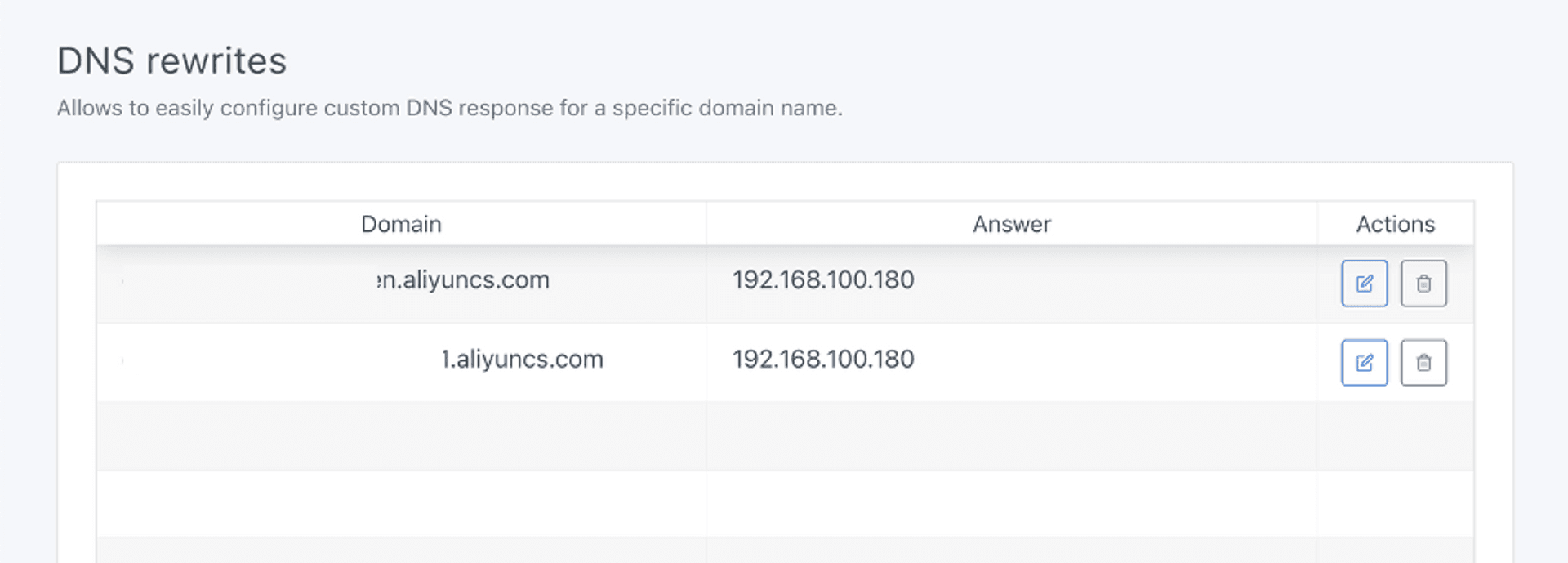Click empty Domain cell in third row
1568x563 pixels.
401,436
